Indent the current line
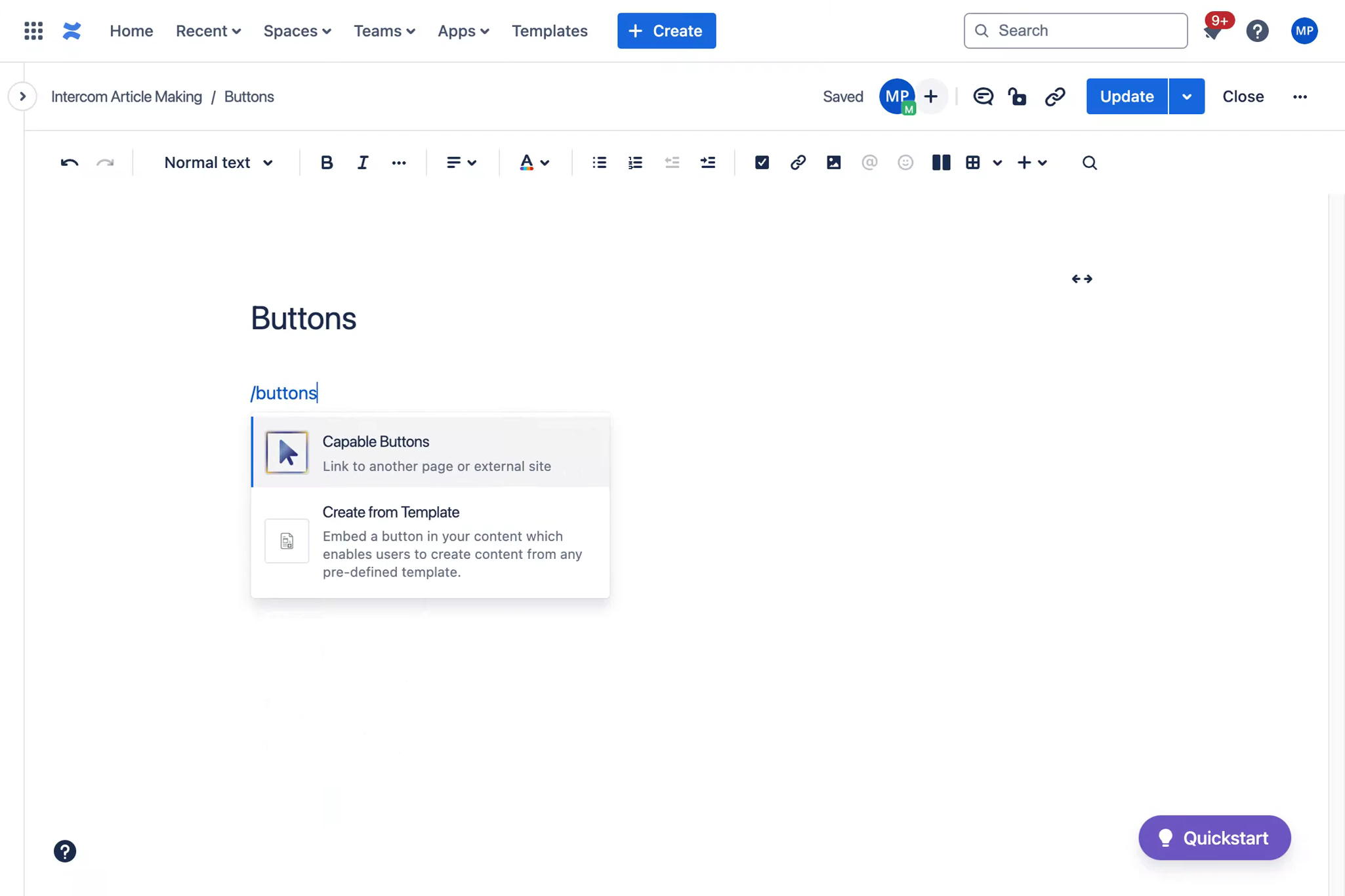1345x896 pixels. pyautogui.click(x=708, y=163)
